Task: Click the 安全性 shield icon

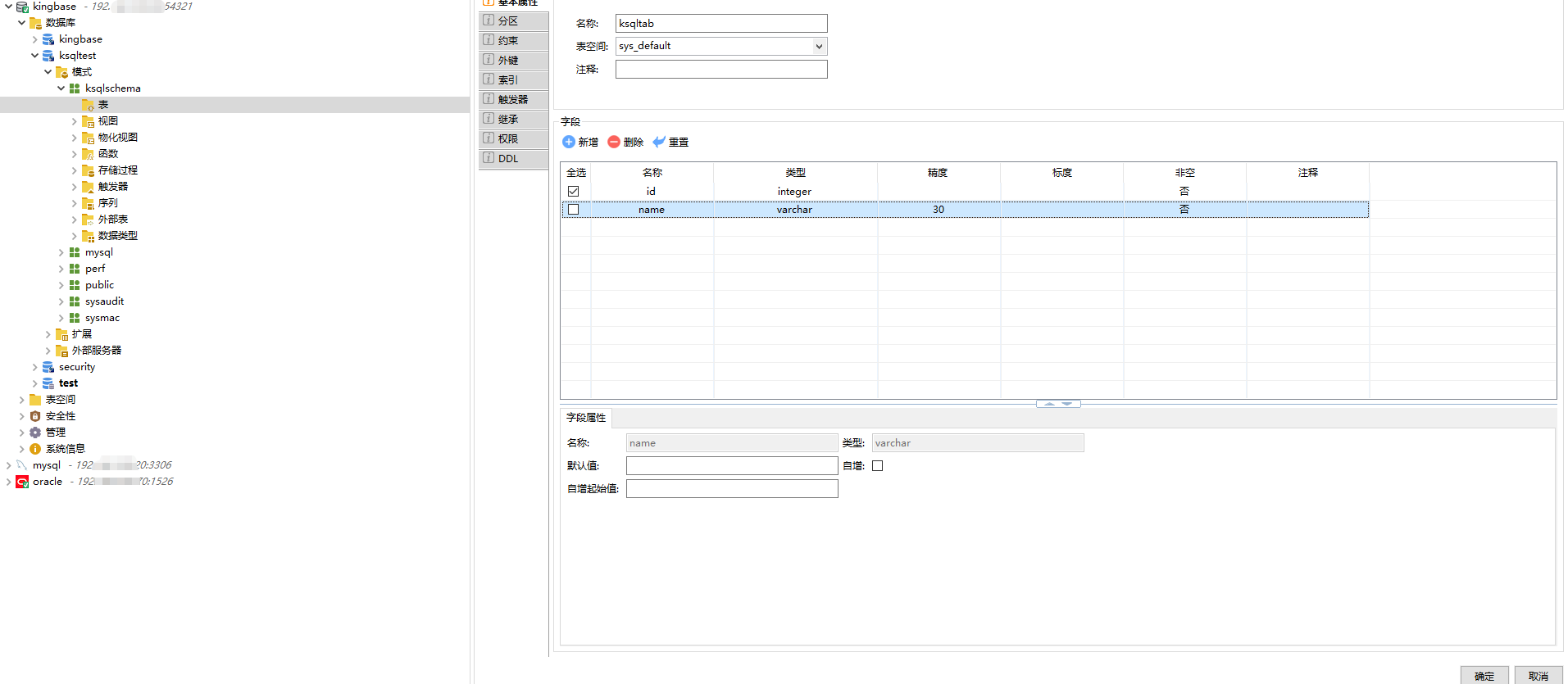Action: coord(35,416)
